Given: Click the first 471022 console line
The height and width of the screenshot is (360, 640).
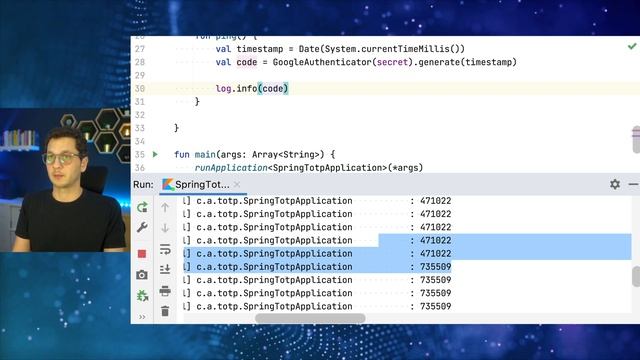Looking at the screenshot, I should pyautogui.click(x=317, y=201).
